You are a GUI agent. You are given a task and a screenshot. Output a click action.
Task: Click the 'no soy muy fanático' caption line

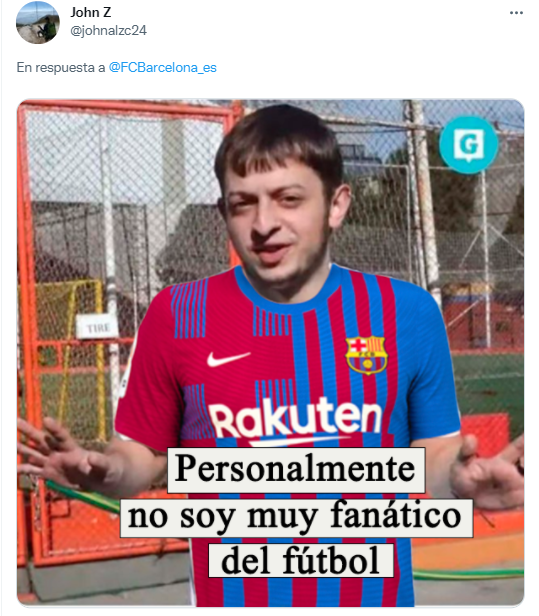(x=296, y=518)
